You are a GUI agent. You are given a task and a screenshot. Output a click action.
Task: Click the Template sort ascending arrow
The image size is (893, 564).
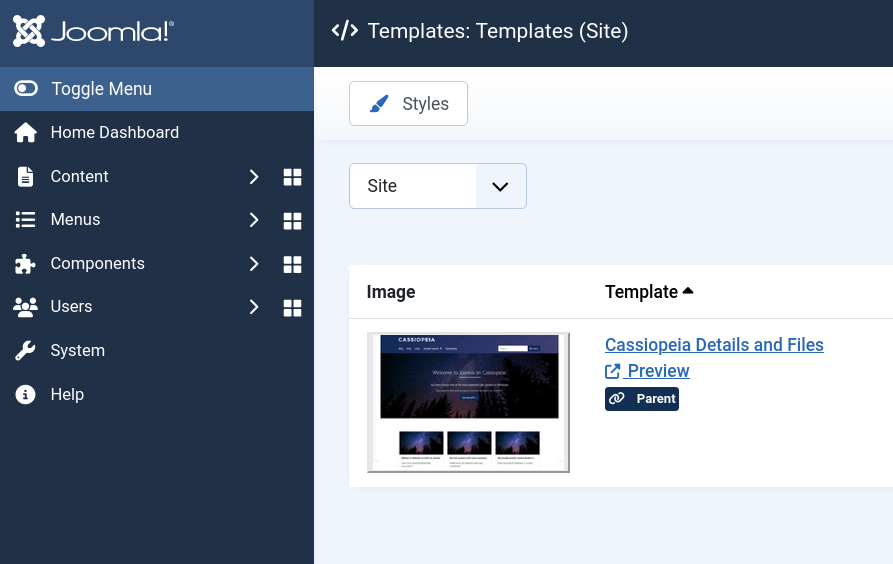(688, 291)
